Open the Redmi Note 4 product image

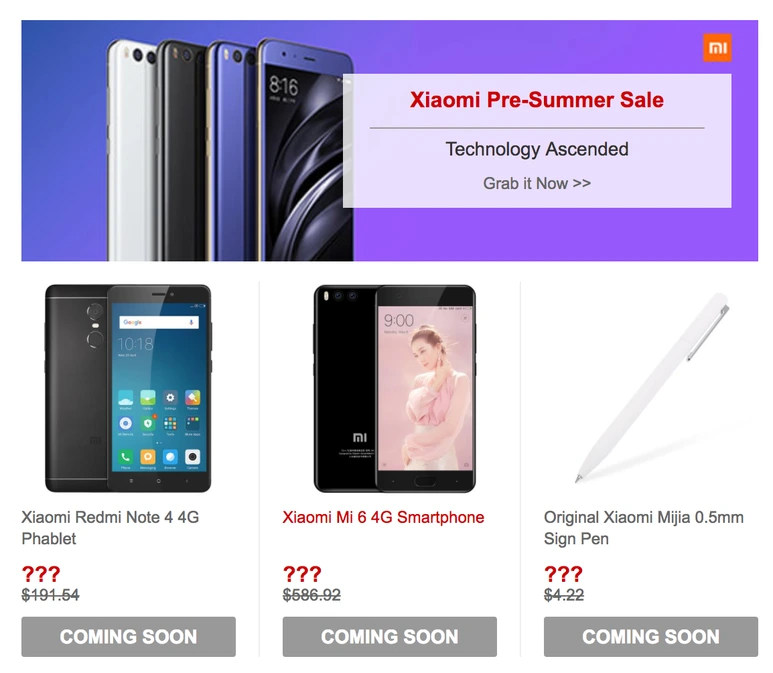point(128,388)
